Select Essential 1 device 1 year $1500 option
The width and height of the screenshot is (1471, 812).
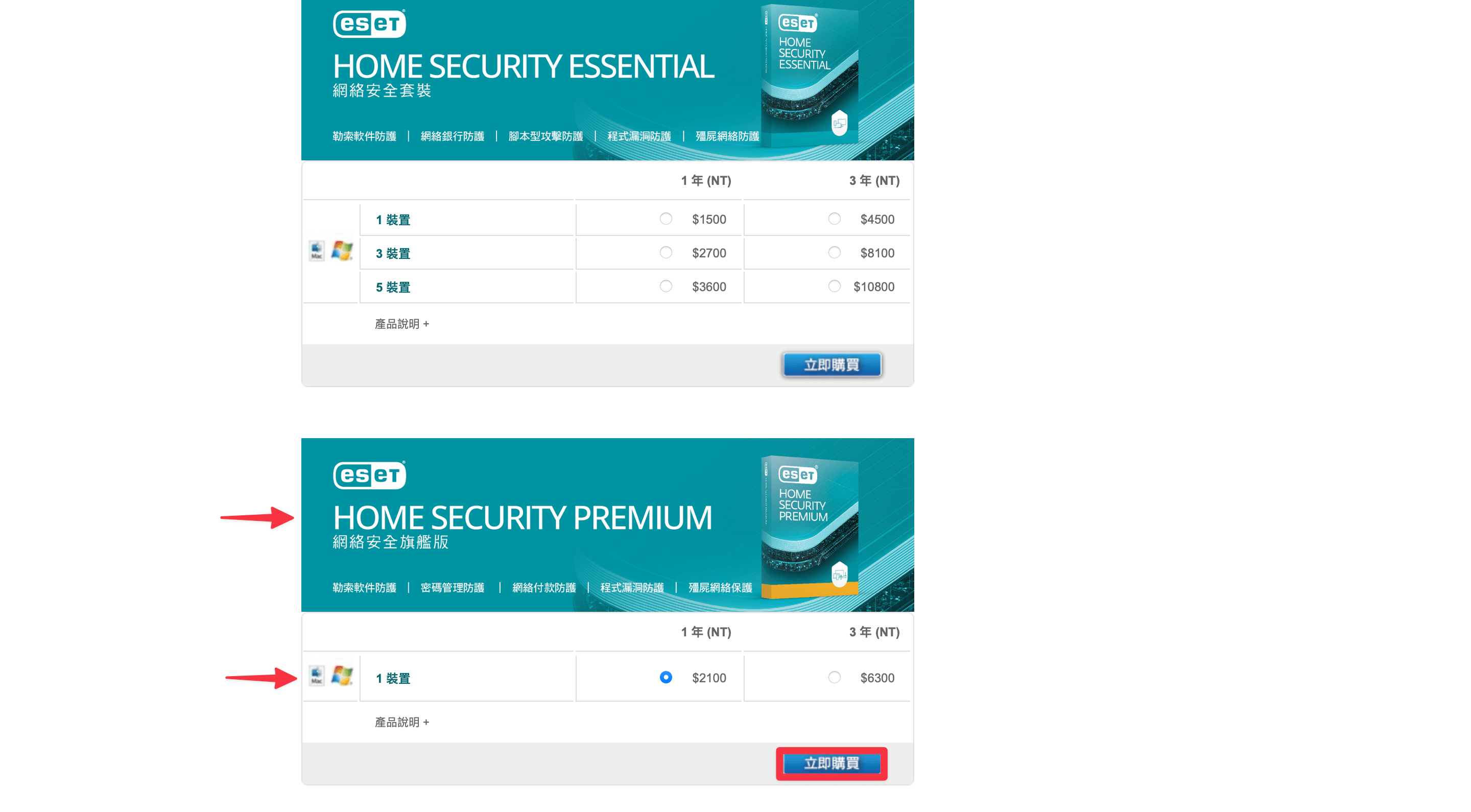[666, 219]
